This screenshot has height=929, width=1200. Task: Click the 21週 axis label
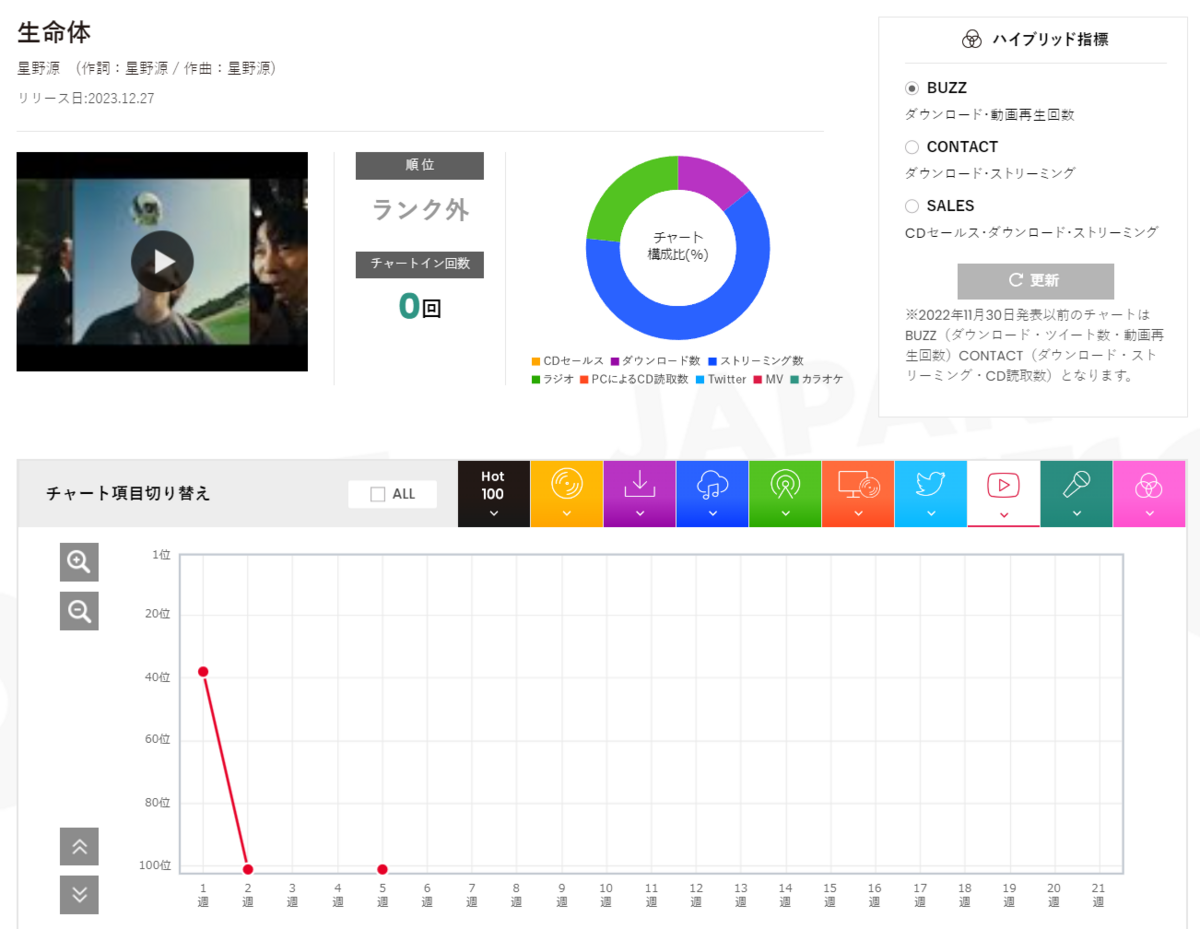pos(1098,894)
